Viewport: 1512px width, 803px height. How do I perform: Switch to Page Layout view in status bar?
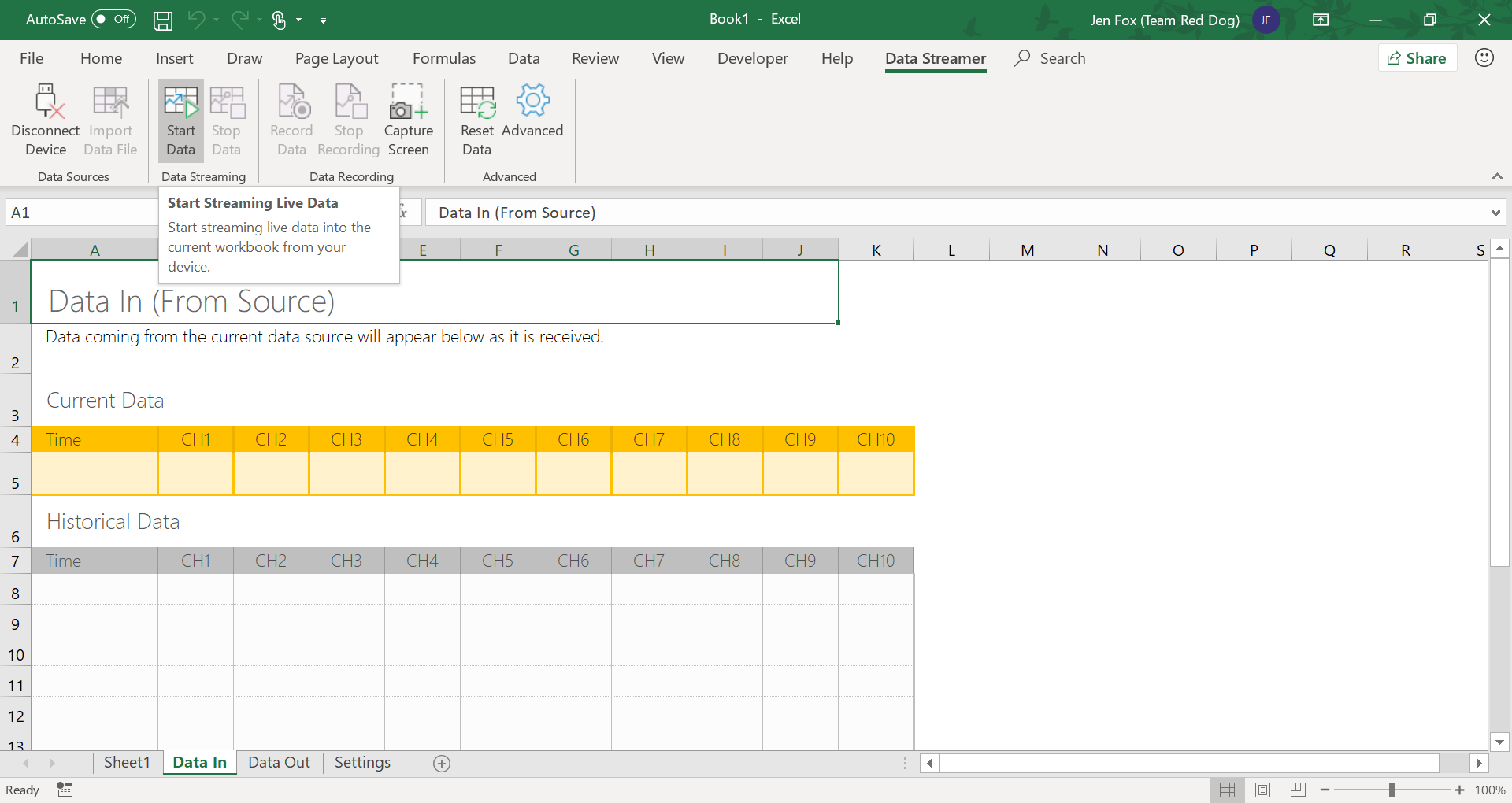(1262, 790)
